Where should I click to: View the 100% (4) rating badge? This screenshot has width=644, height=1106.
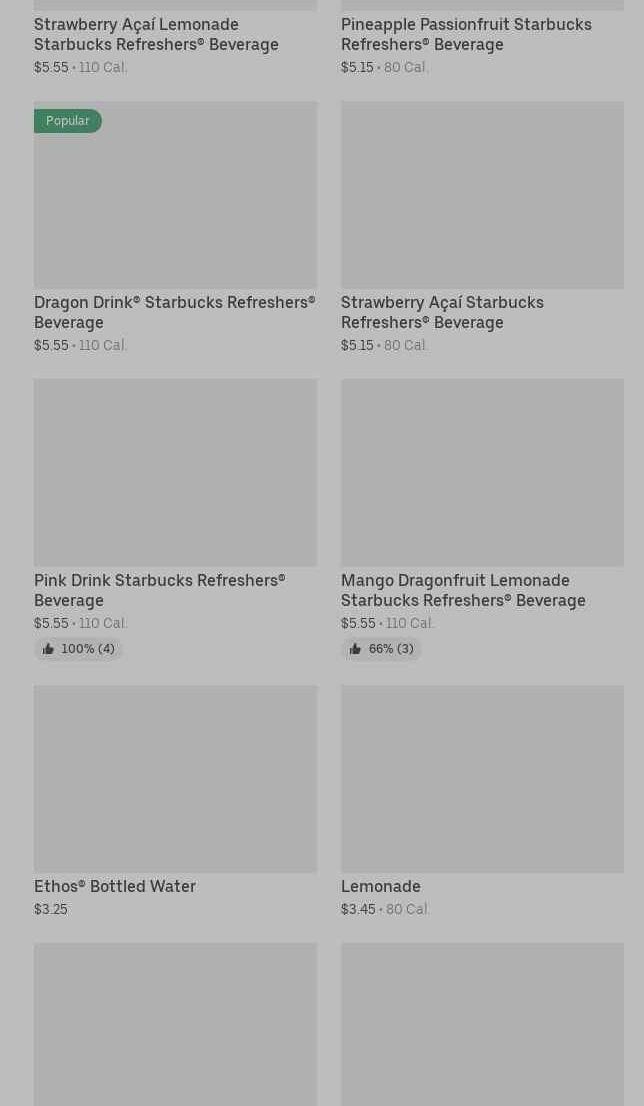tap(78, 649)
